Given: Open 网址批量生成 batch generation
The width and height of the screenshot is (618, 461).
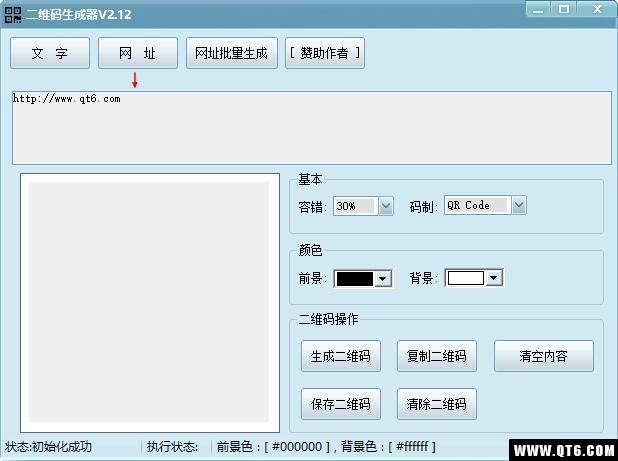Looking at the screenshot, I should point(232,53).
